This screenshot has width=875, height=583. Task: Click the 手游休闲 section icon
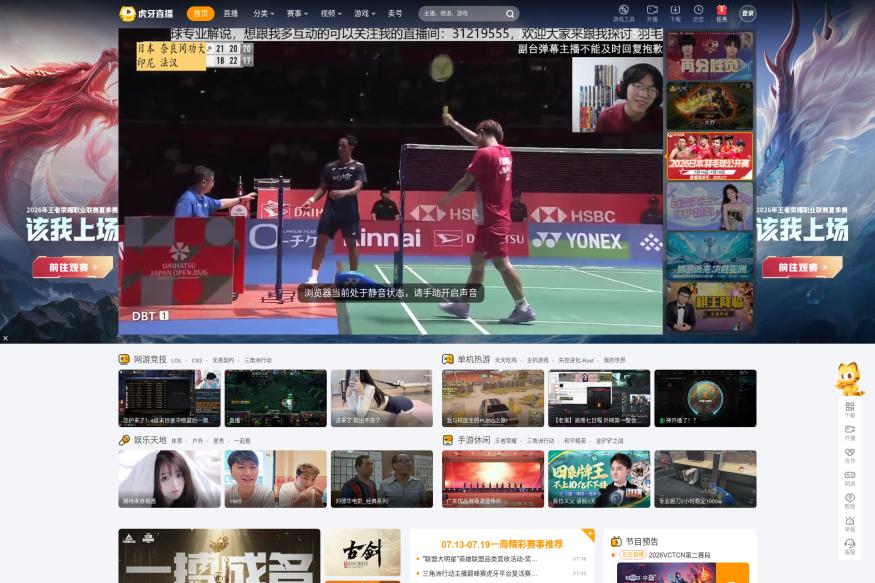448,440
